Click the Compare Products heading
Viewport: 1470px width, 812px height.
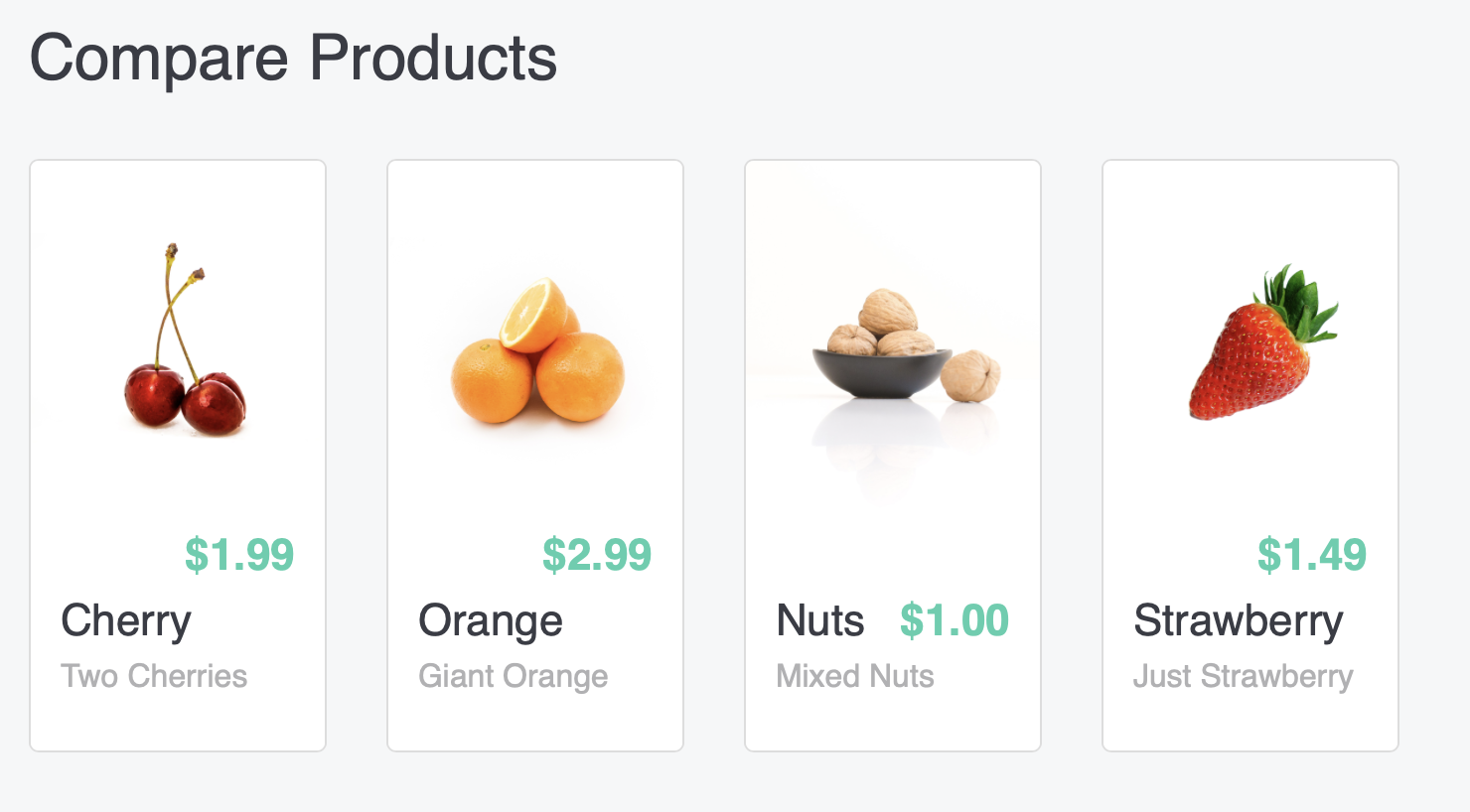pos(293,58)
